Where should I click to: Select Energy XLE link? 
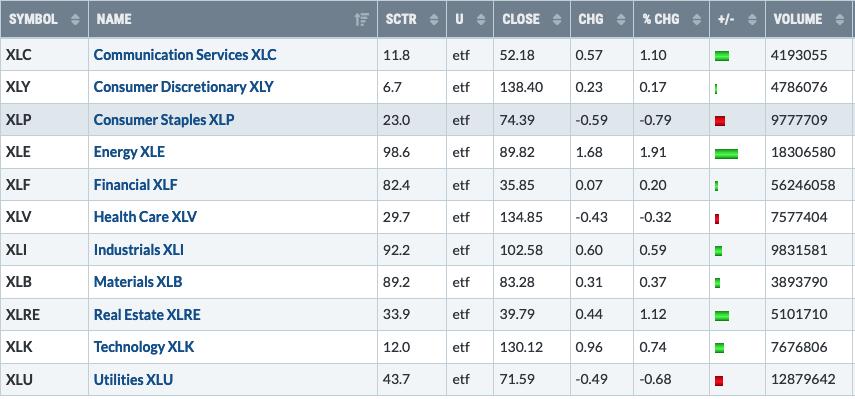pos(129,152)
